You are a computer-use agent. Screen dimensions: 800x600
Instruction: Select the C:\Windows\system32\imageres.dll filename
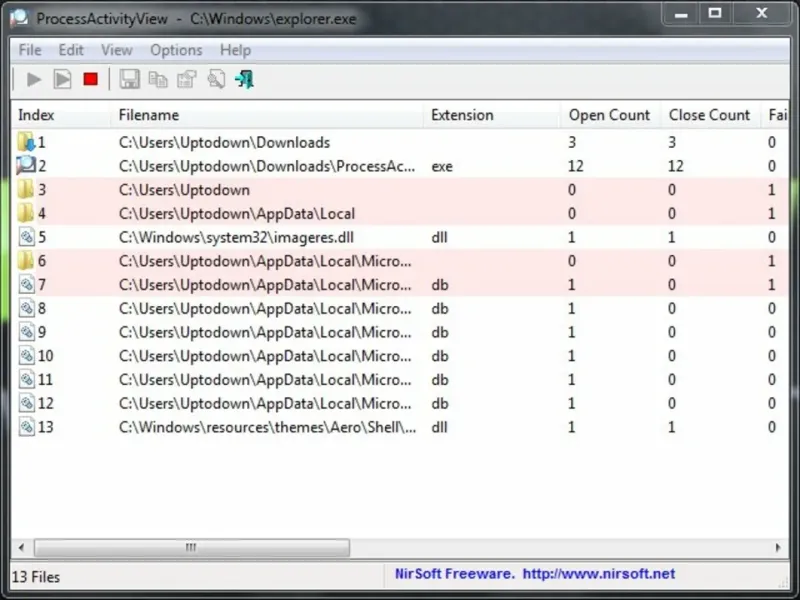236,237
